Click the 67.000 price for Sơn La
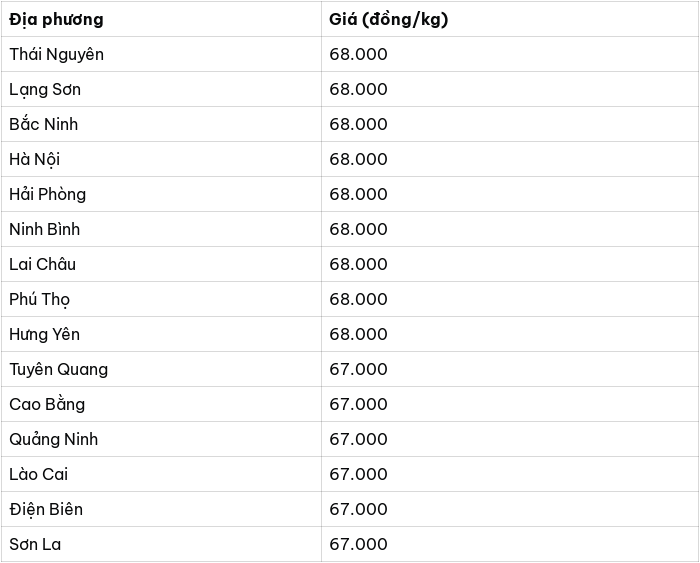Image resolution: width=700 pixels, height=563 pixels. 358,544
